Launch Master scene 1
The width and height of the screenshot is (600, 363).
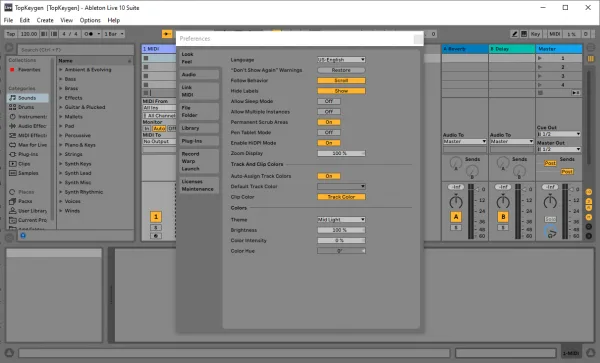click(x=540, y=58)
